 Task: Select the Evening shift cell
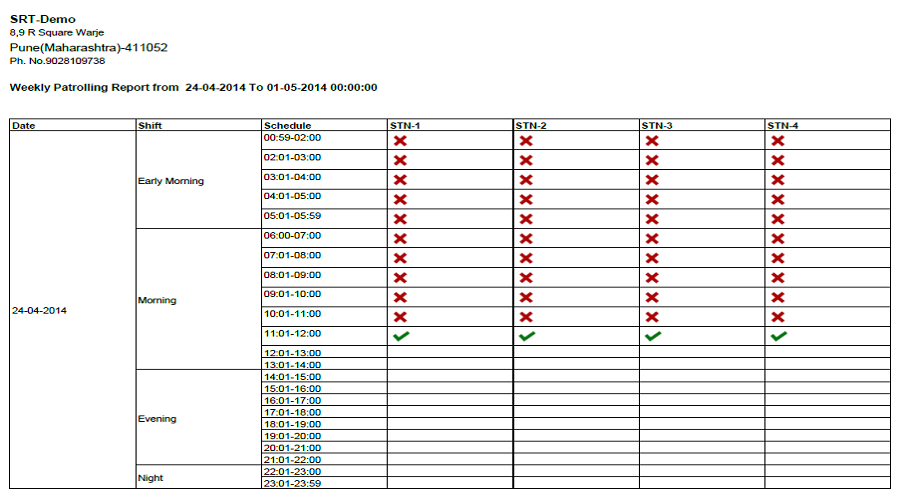coord(157,419)
